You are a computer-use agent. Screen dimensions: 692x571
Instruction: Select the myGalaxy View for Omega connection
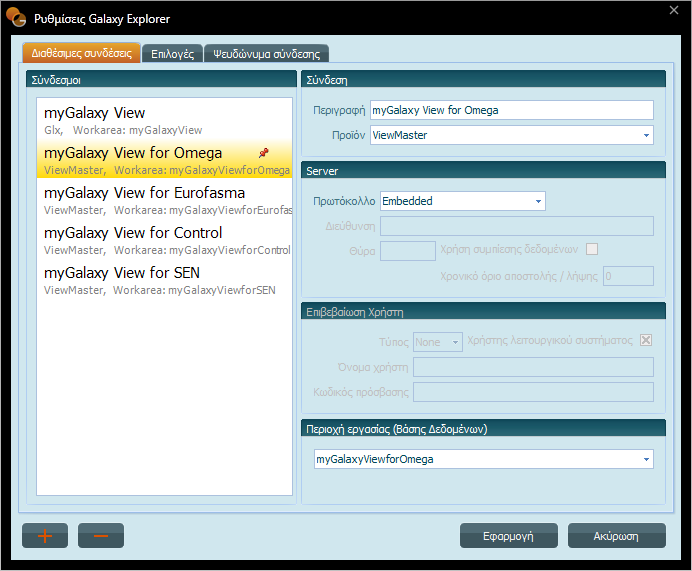pos(164,160)
